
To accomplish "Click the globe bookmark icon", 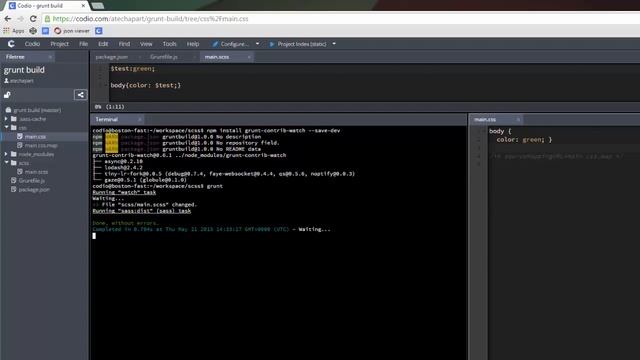I will pos(33,31).
